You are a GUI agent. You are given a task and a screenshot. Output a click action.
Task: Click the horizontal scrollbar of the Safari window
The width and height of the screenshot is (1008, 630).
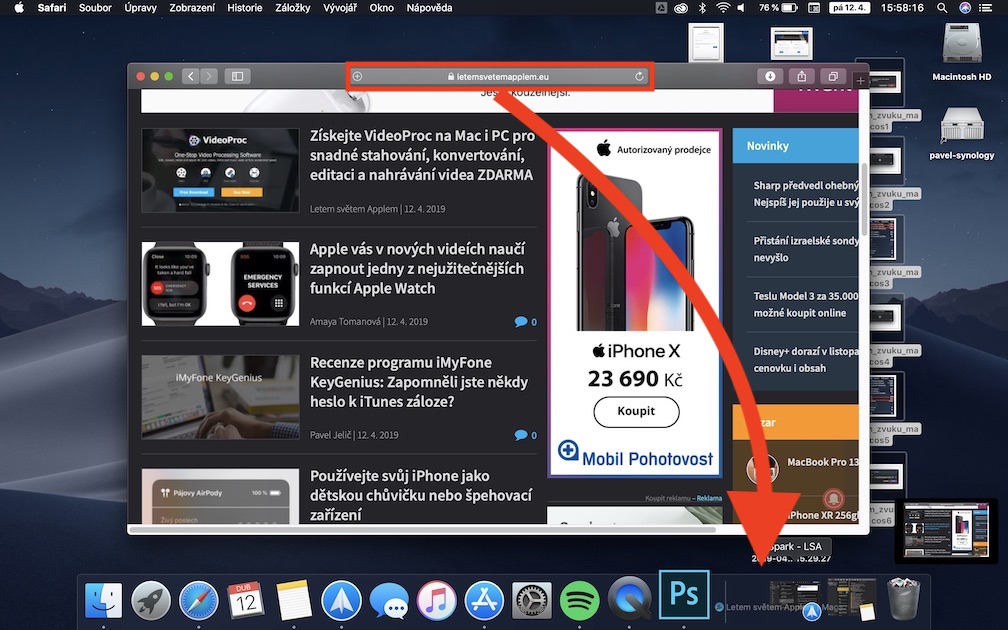(423, 530)
